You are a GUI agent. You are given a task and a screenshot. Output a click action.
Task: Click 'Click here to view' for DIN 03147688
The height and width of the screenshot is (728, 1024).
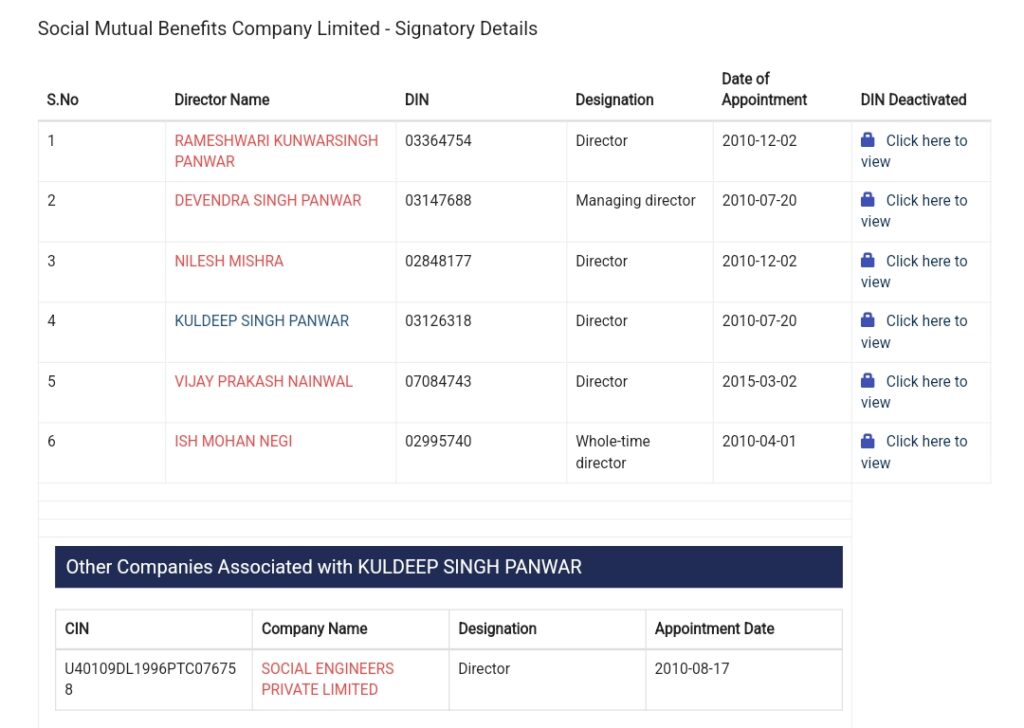[x=914, y=211]
